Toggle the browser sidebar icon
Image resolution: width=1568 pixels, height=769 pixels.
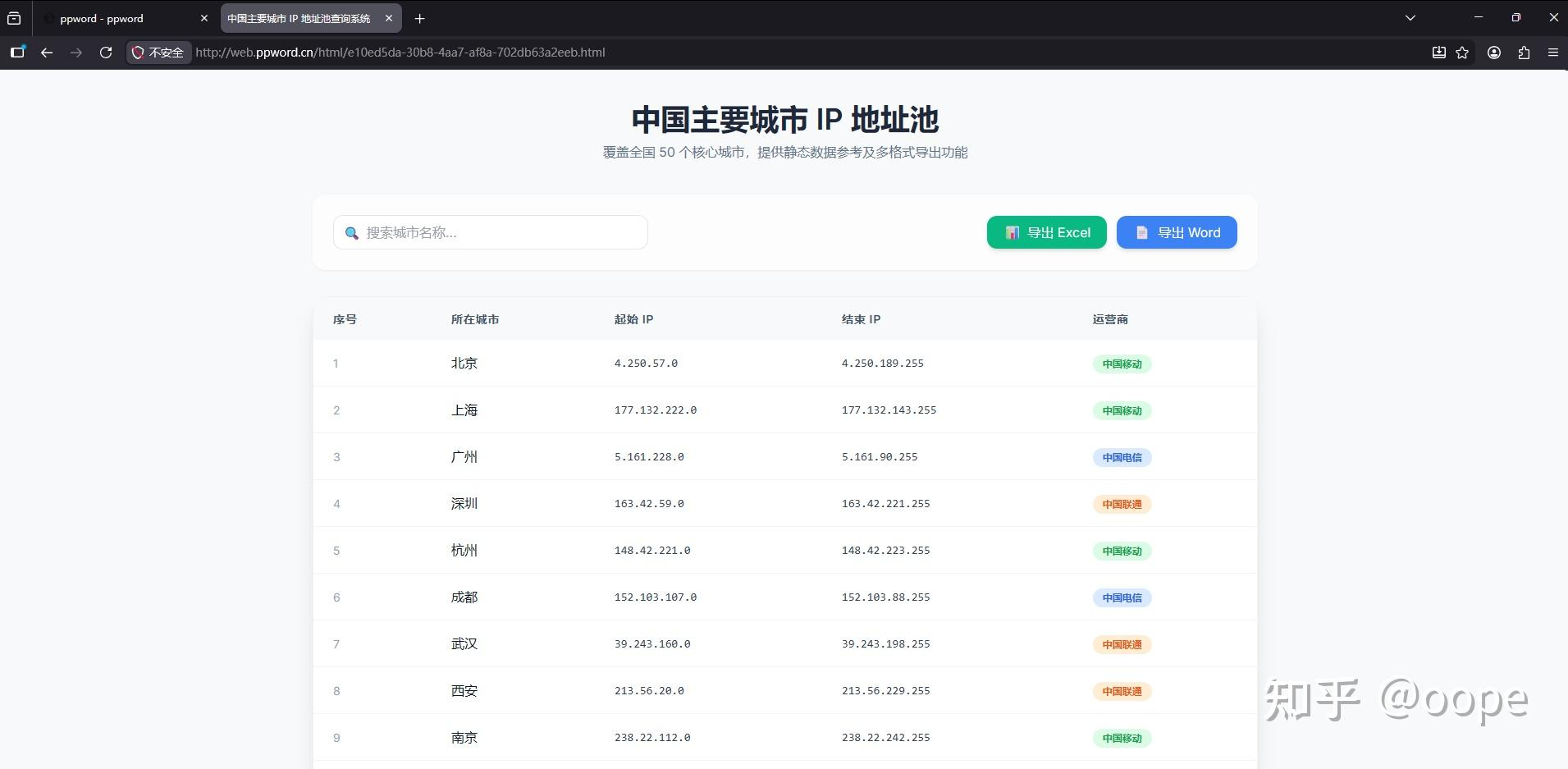[17, 52]
